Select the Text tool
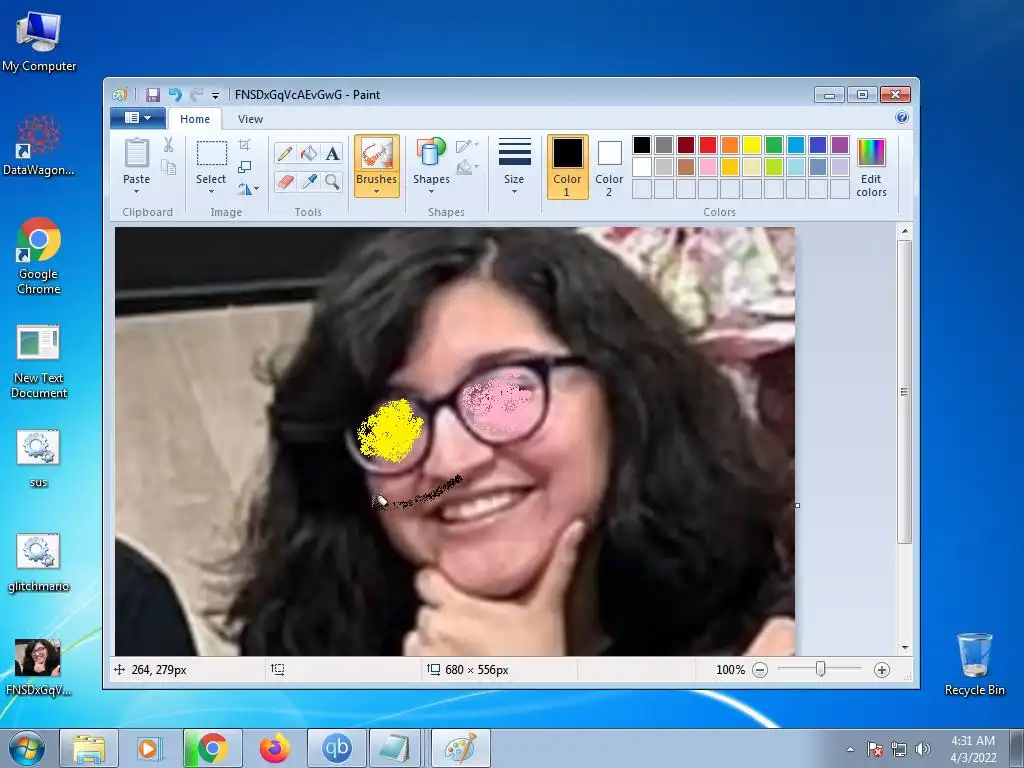The image size is (1024, 768). (332, 153)
